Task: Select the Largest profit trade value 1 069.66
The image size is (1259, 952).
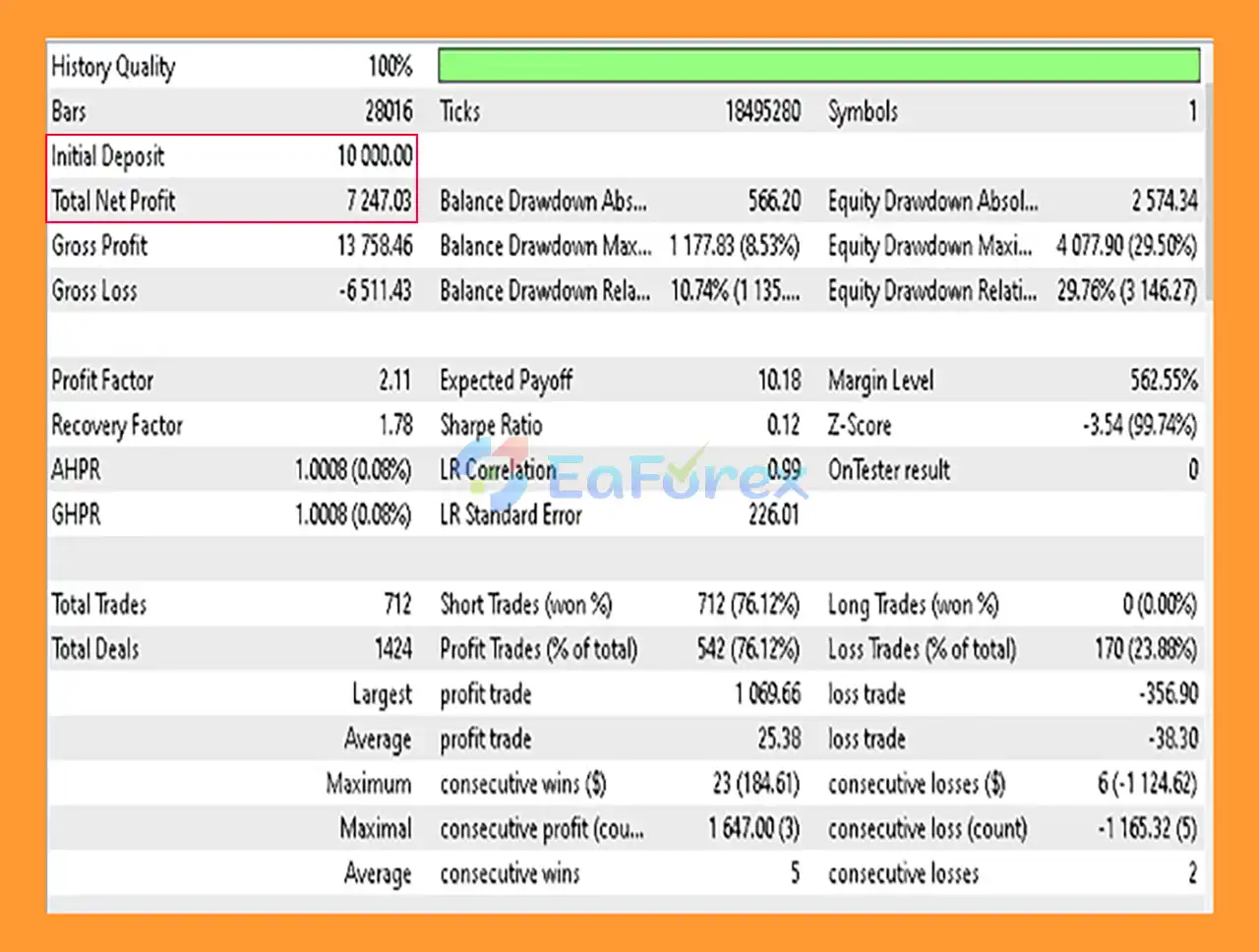Action: point(767,694)
